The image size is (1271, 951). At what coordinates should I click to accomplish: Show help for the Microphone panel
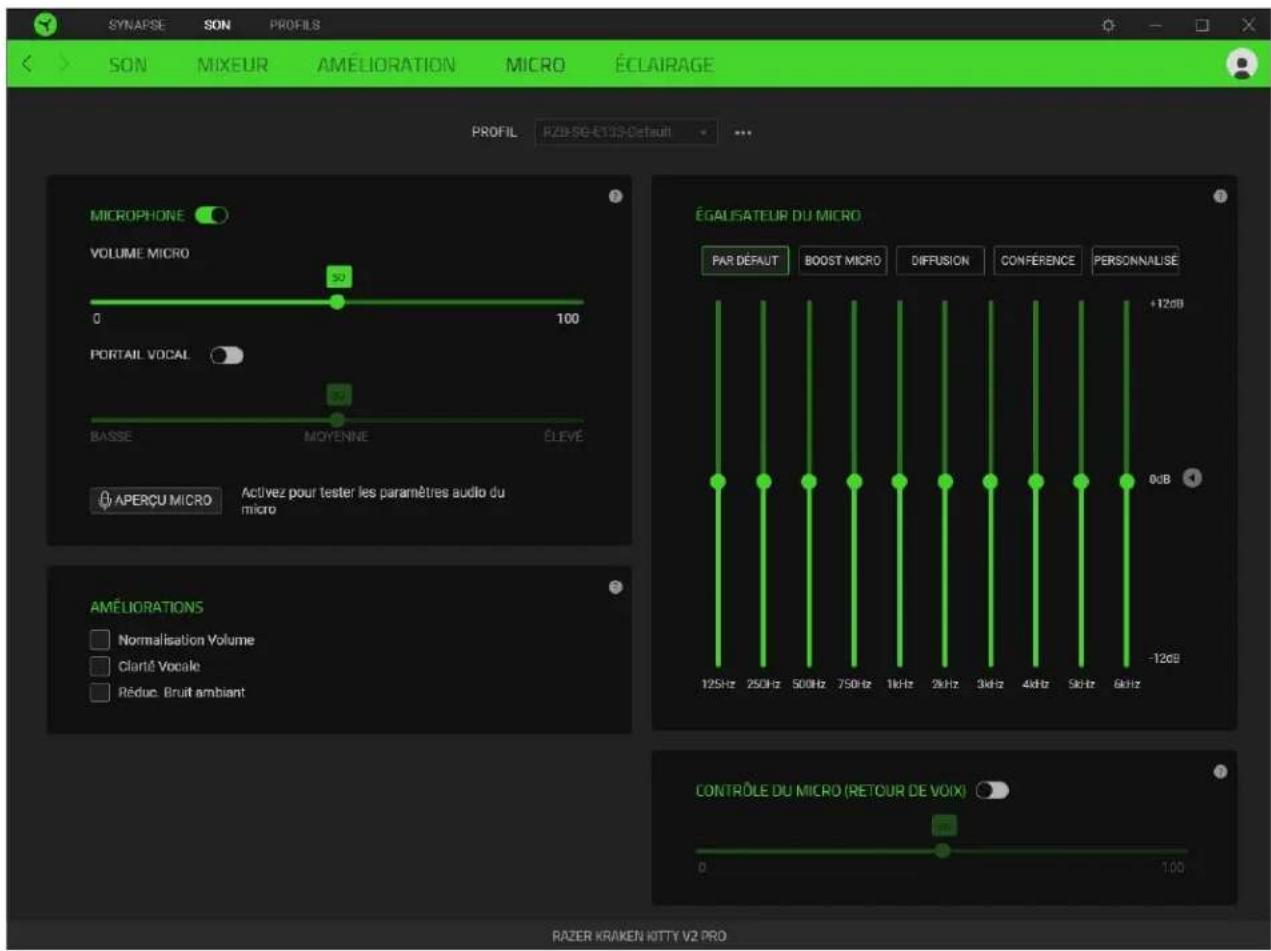coord(615,195)
